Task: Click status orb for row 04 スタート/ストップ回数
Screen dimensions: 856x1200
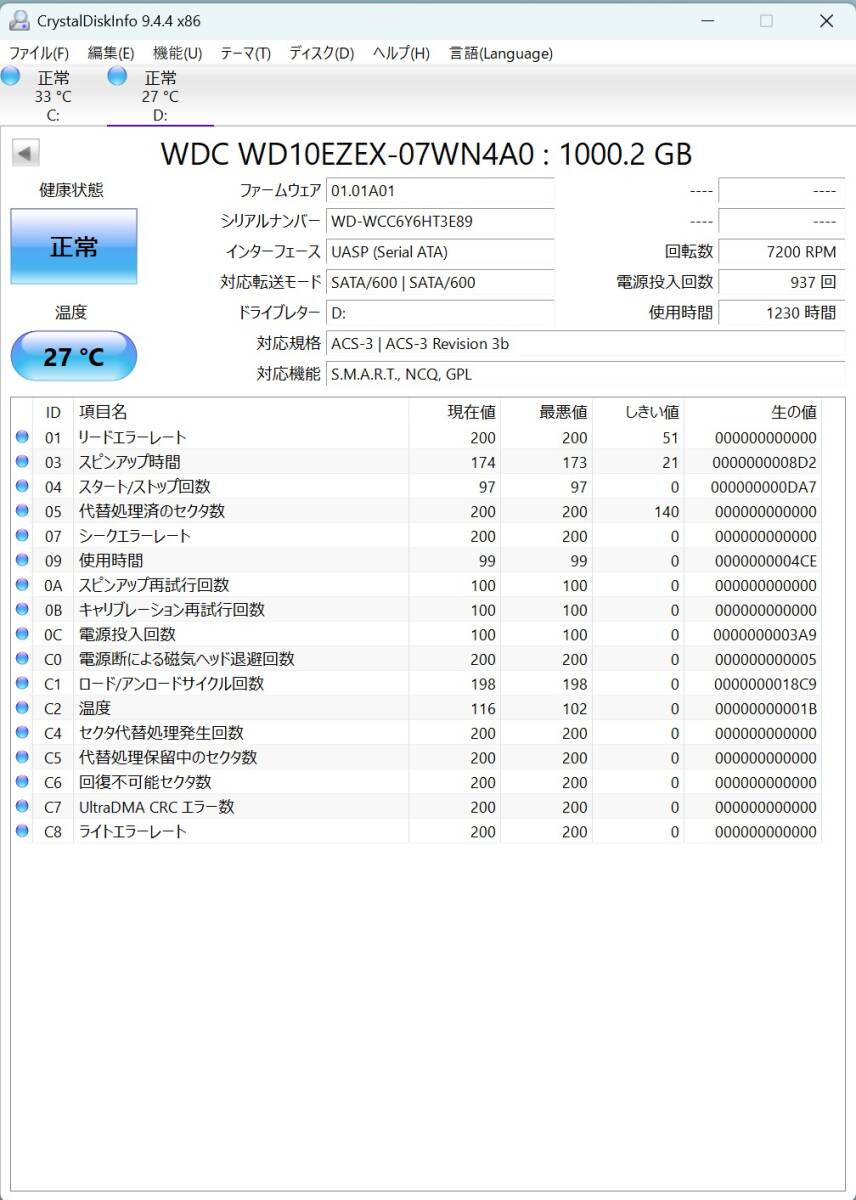Action: [x=22, y=487]
